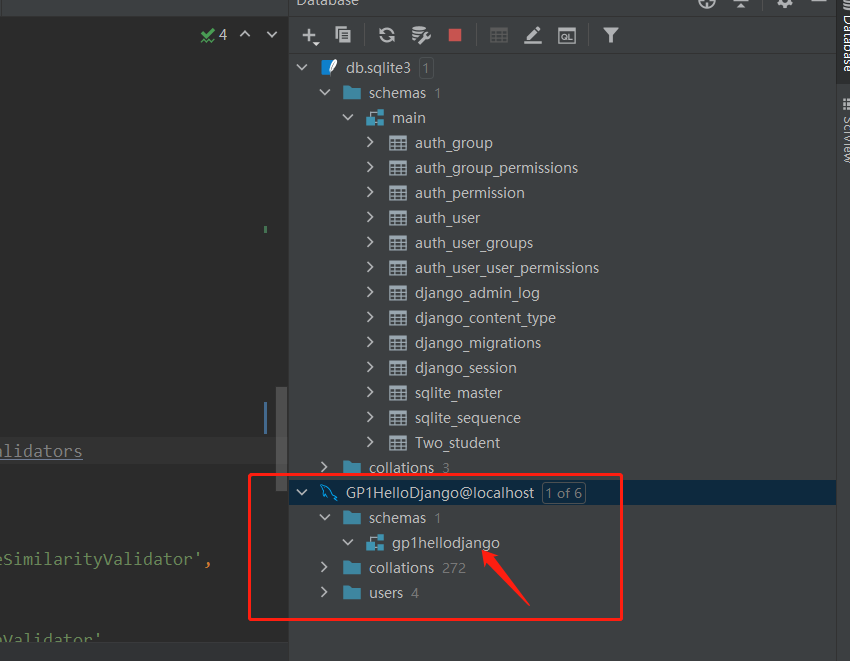Image resolution: width=850 pixels, height=661 pixels.
Task: Expand collations folder under db.sqlite3
Action: pyautogui.click(x=324, y=467)
